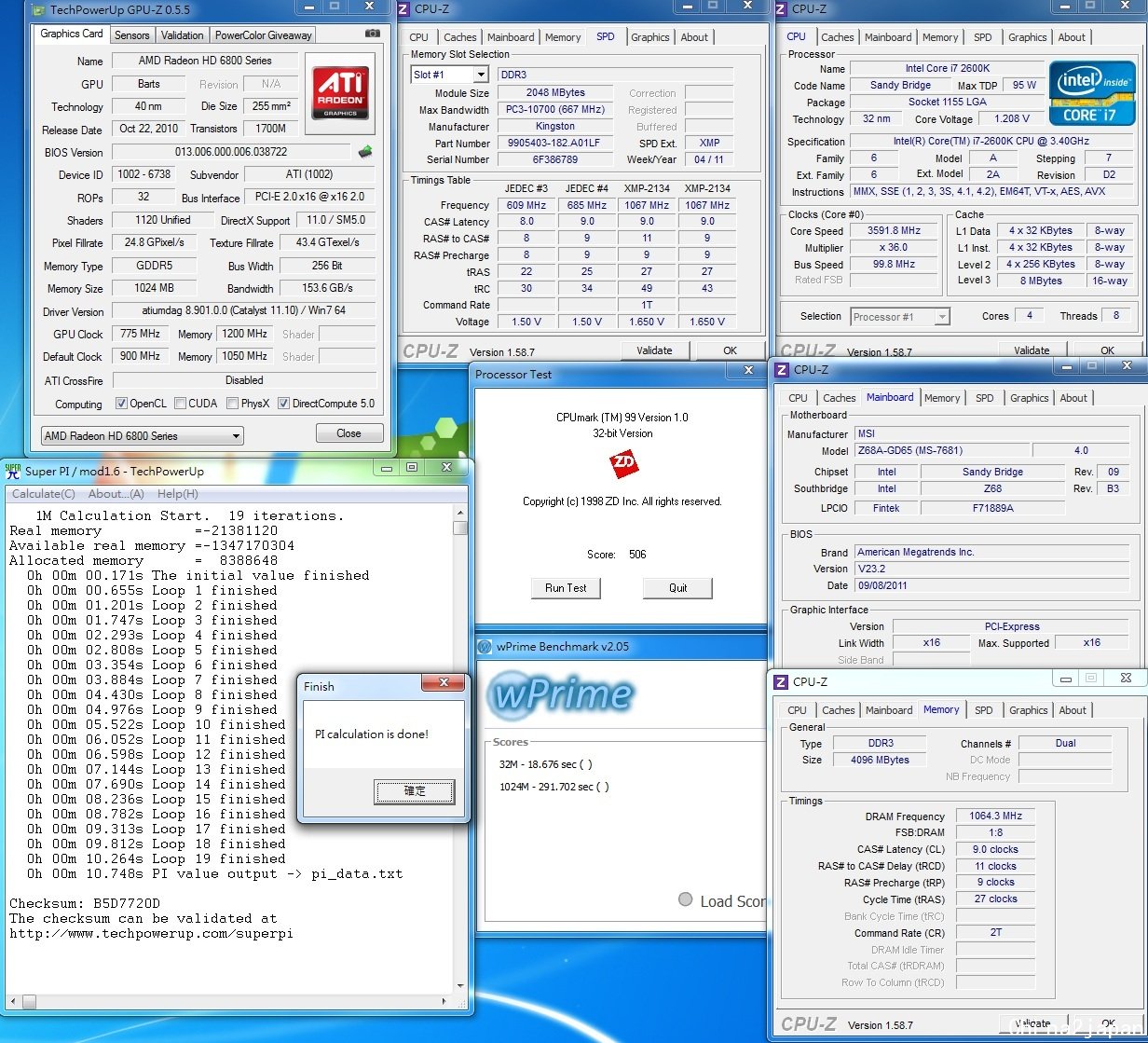Close the PI calculation Finish dialog

[443, 682]
